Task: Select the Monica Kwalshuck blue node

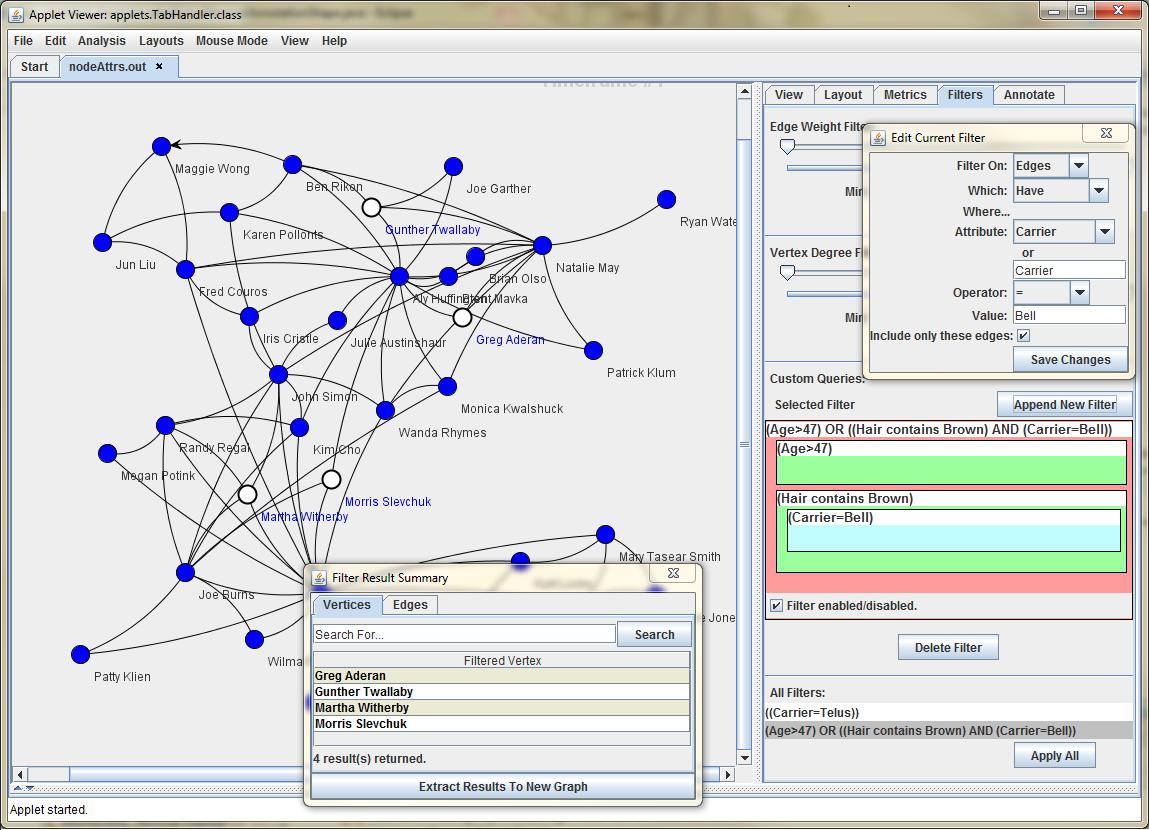Action: [448, 386]
